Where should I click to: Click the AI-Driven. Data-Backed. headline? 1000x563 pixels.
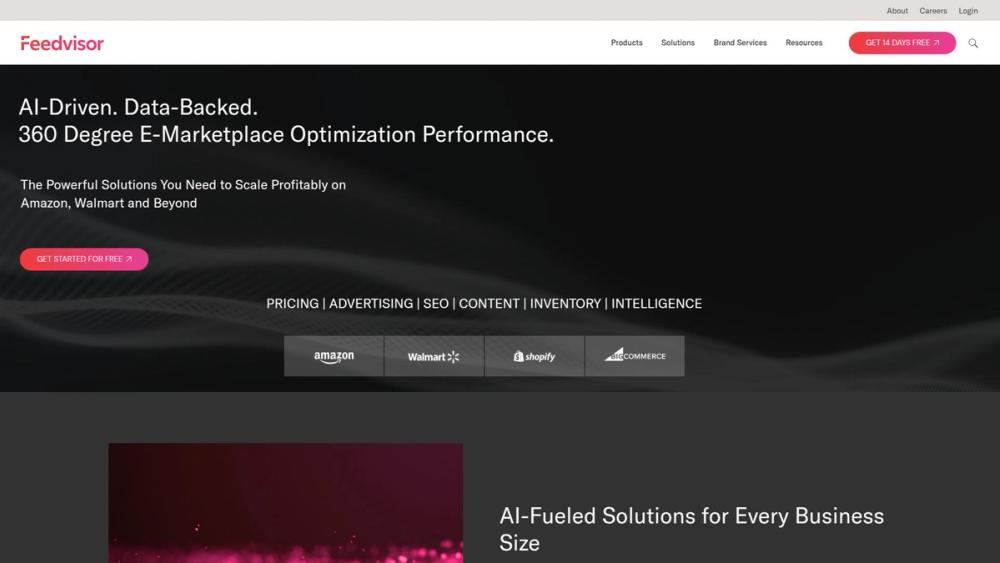click(138, 107)
